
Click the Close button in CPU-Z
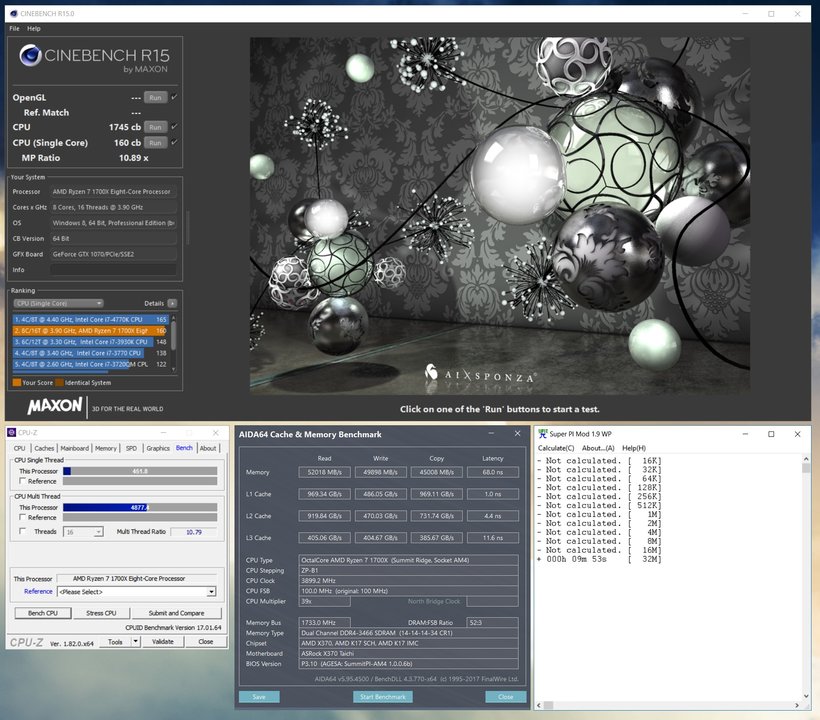point(206,642)
